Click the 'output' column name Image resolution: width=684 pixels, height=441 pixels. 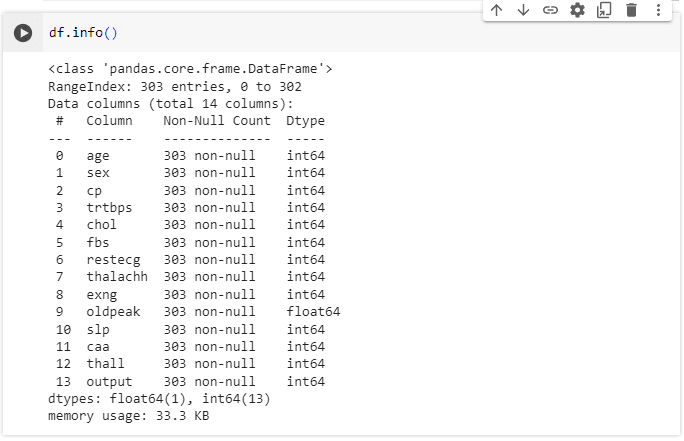click(109, 382)
